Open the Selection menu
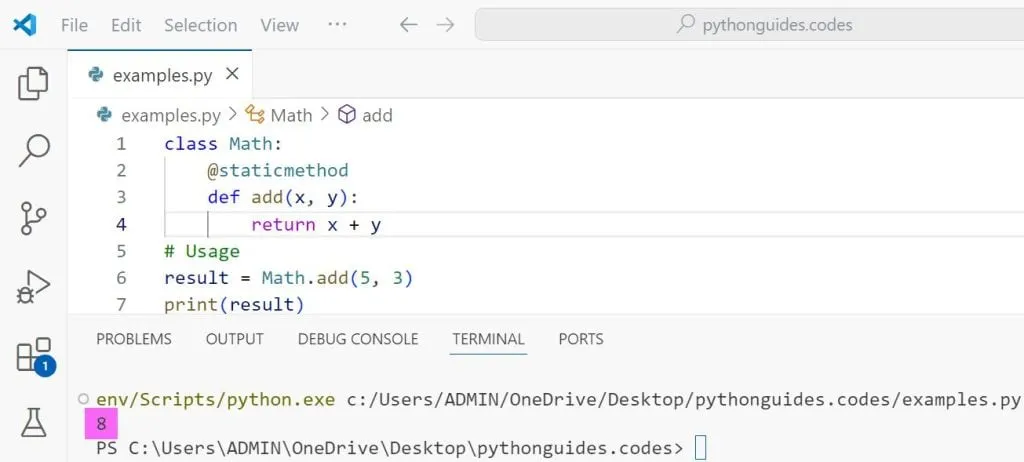The width and height of the screenshot is (1024, 462). tap(200, 25)
